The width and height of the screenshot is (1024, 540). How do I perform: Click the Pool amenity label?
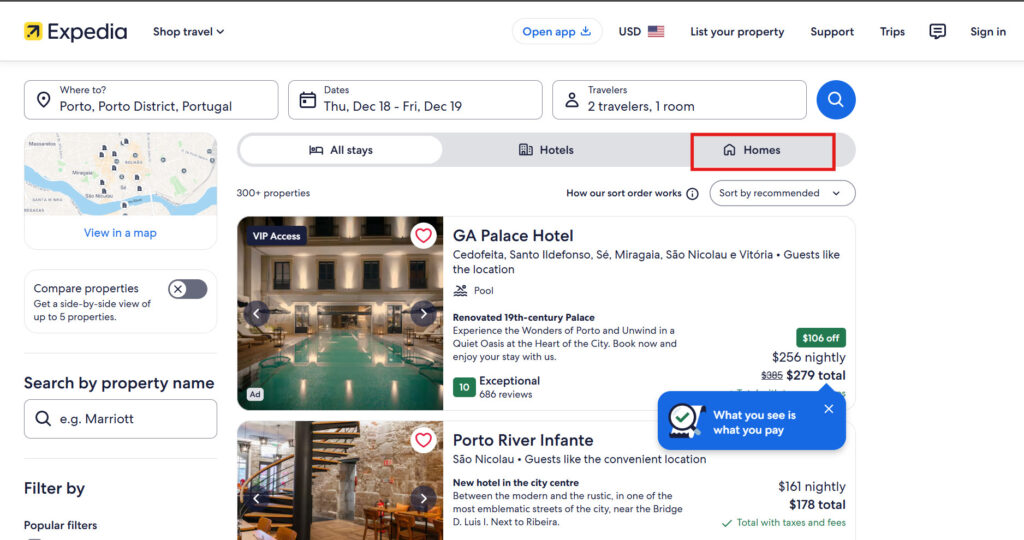483,291
